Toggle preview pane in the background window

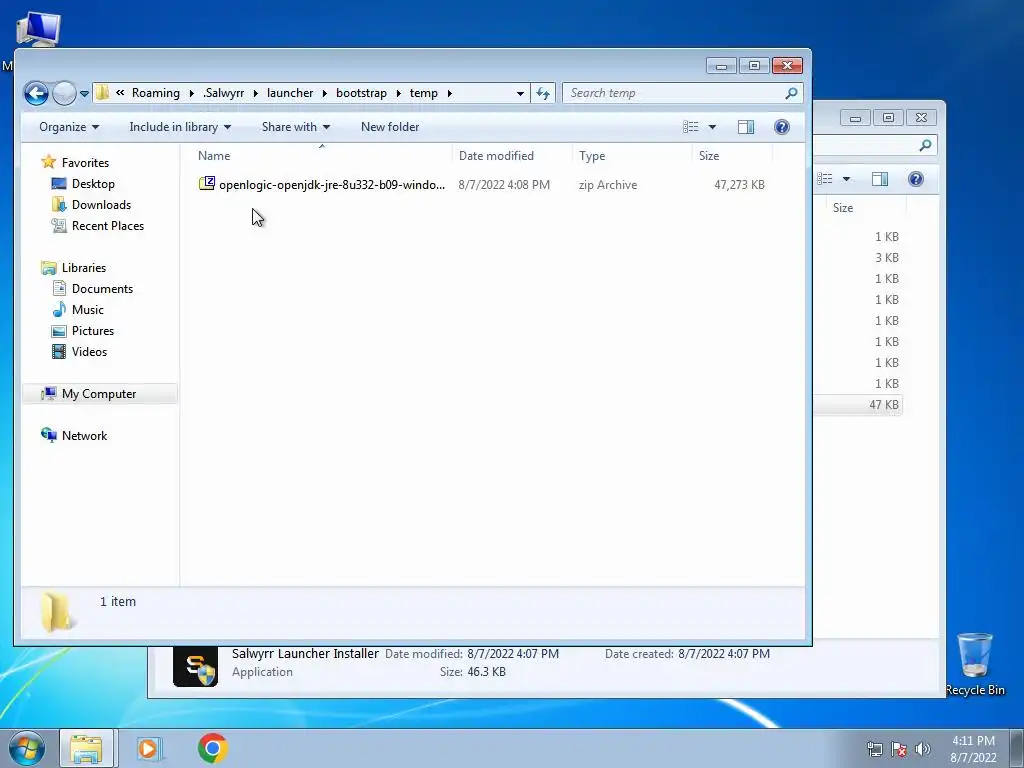pos(880,179)
